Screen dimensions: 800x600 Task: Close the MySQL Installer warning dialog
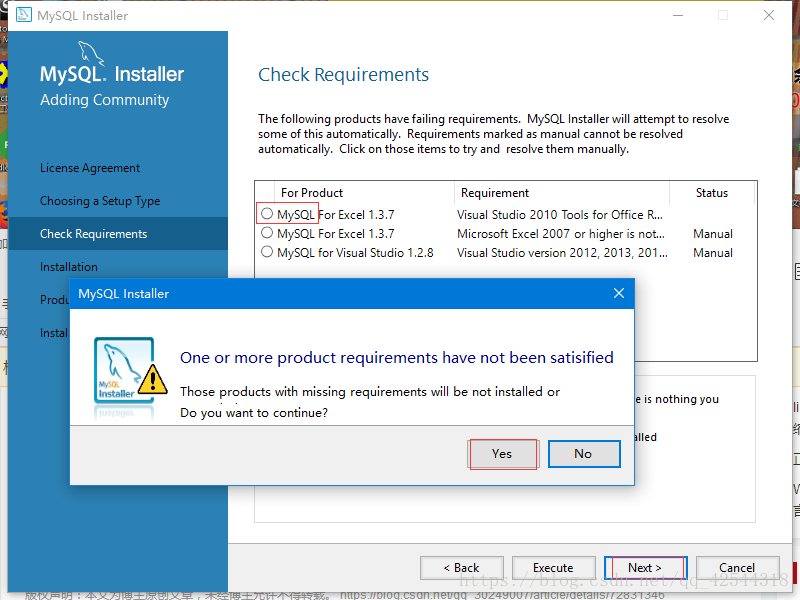pos(619,293)
